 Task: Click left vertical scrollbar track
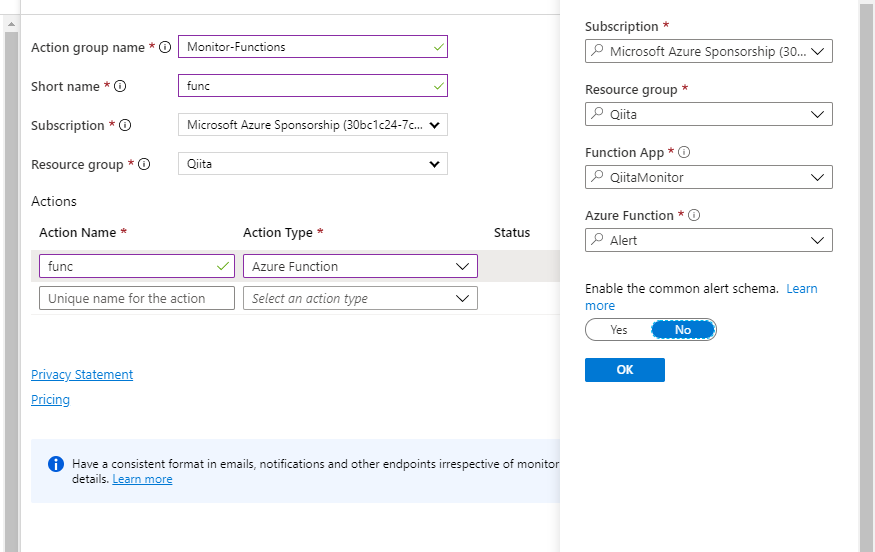coord(11,290)
